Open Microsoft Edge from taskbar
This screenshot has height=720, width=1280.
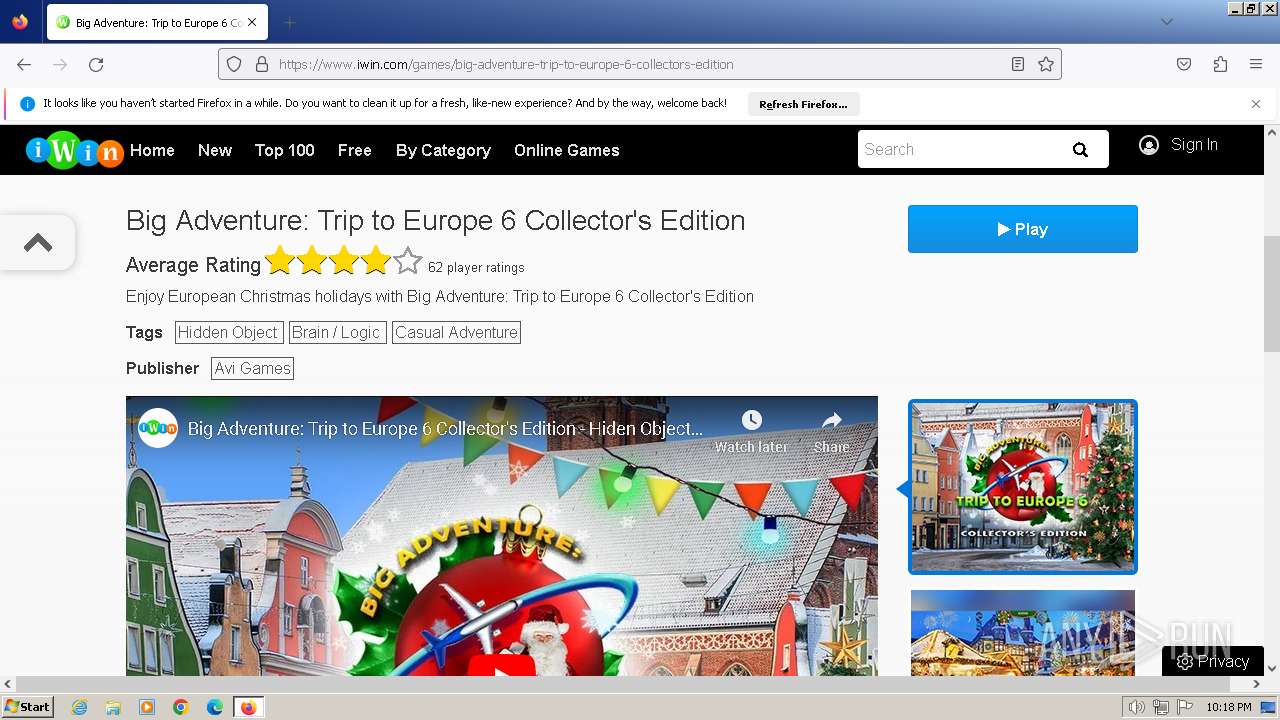click(215, 707)
